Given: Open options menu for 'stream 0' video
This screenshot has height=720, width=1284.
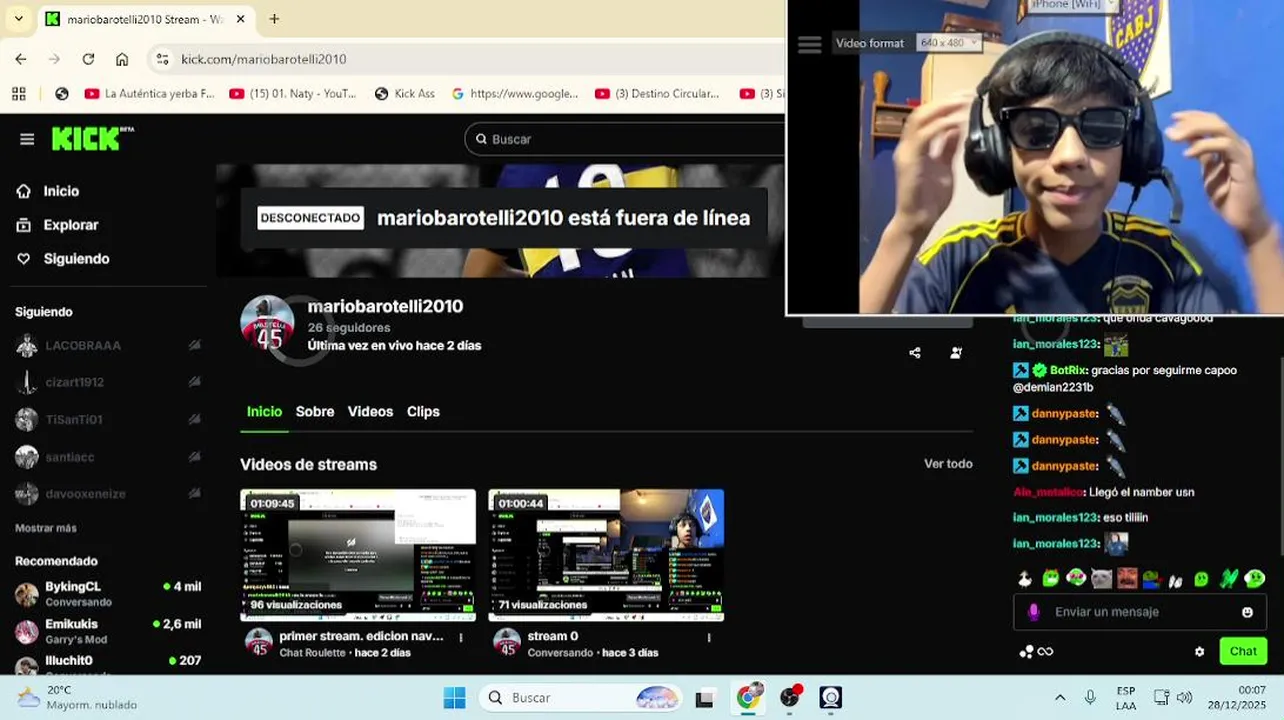Looking at the screenshot, I should coord(709,637).
